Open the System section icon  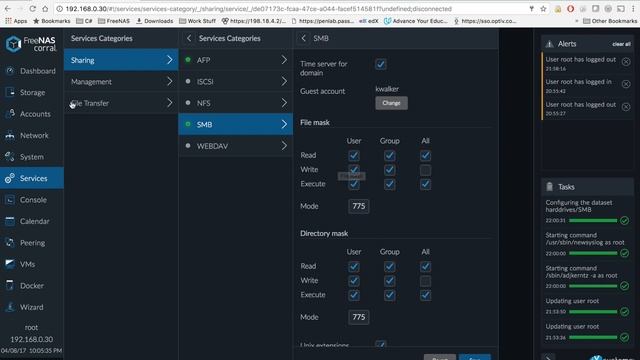(10, 157)
